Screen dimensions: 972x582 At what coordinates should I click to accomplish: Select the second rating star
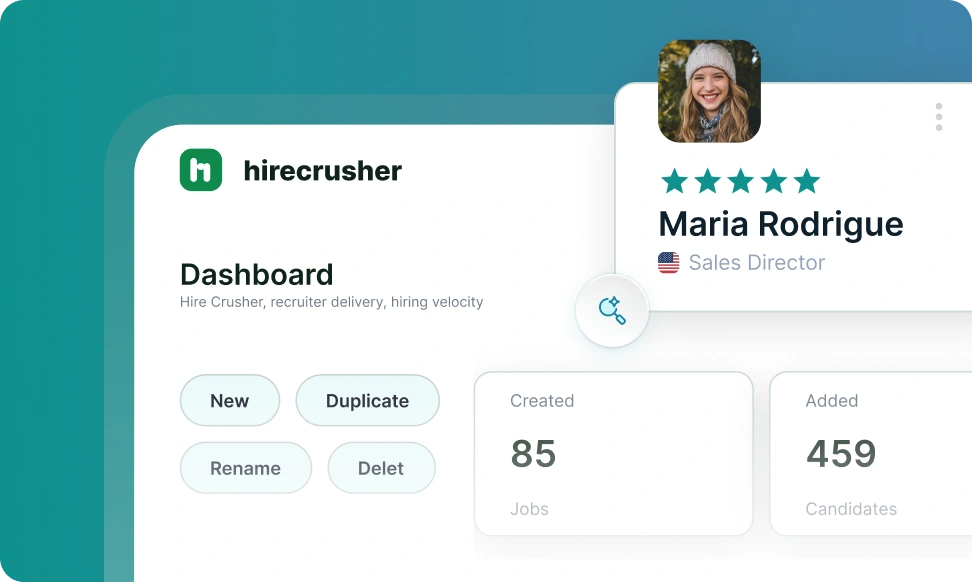708,181
